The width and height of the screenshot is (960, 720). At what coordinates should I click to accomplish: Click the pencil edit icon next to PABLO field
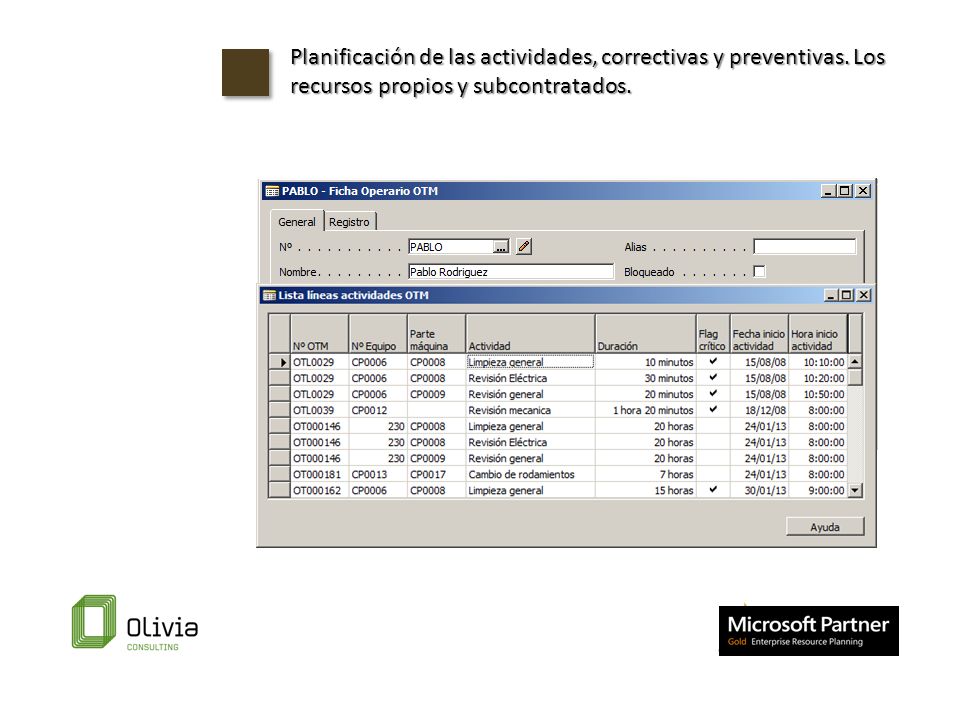tap(523, 247)
